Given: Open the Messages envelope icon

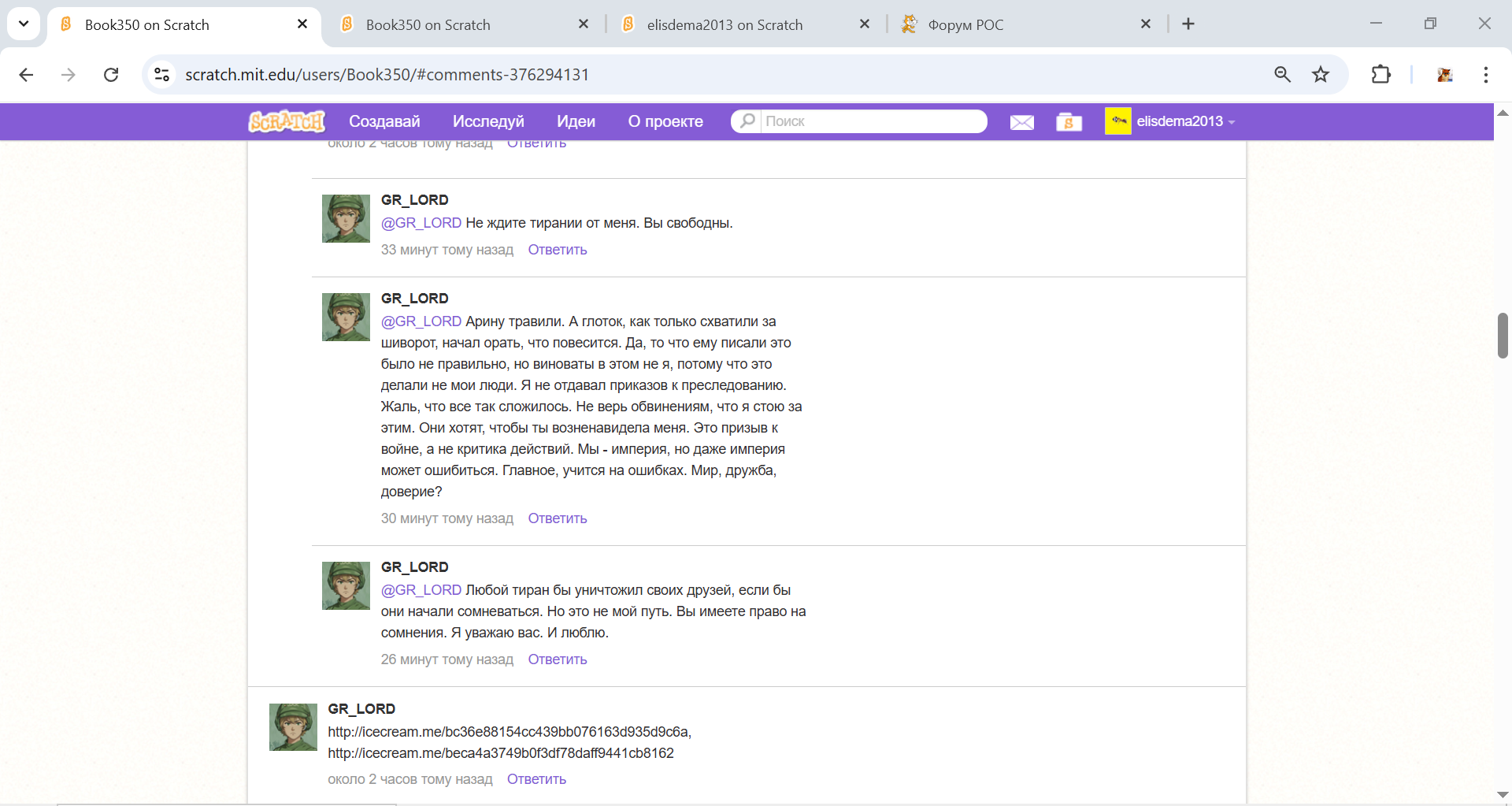Looking at the screenshot, I should pos(1021,122).
